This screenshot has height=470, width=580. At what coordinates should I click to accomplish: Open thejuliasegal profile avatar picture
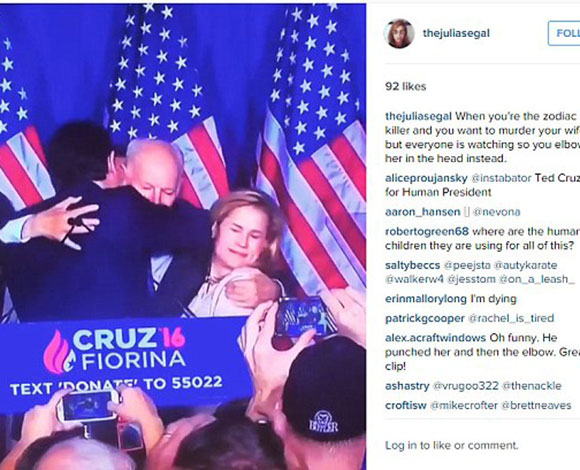tap(399, 34)
